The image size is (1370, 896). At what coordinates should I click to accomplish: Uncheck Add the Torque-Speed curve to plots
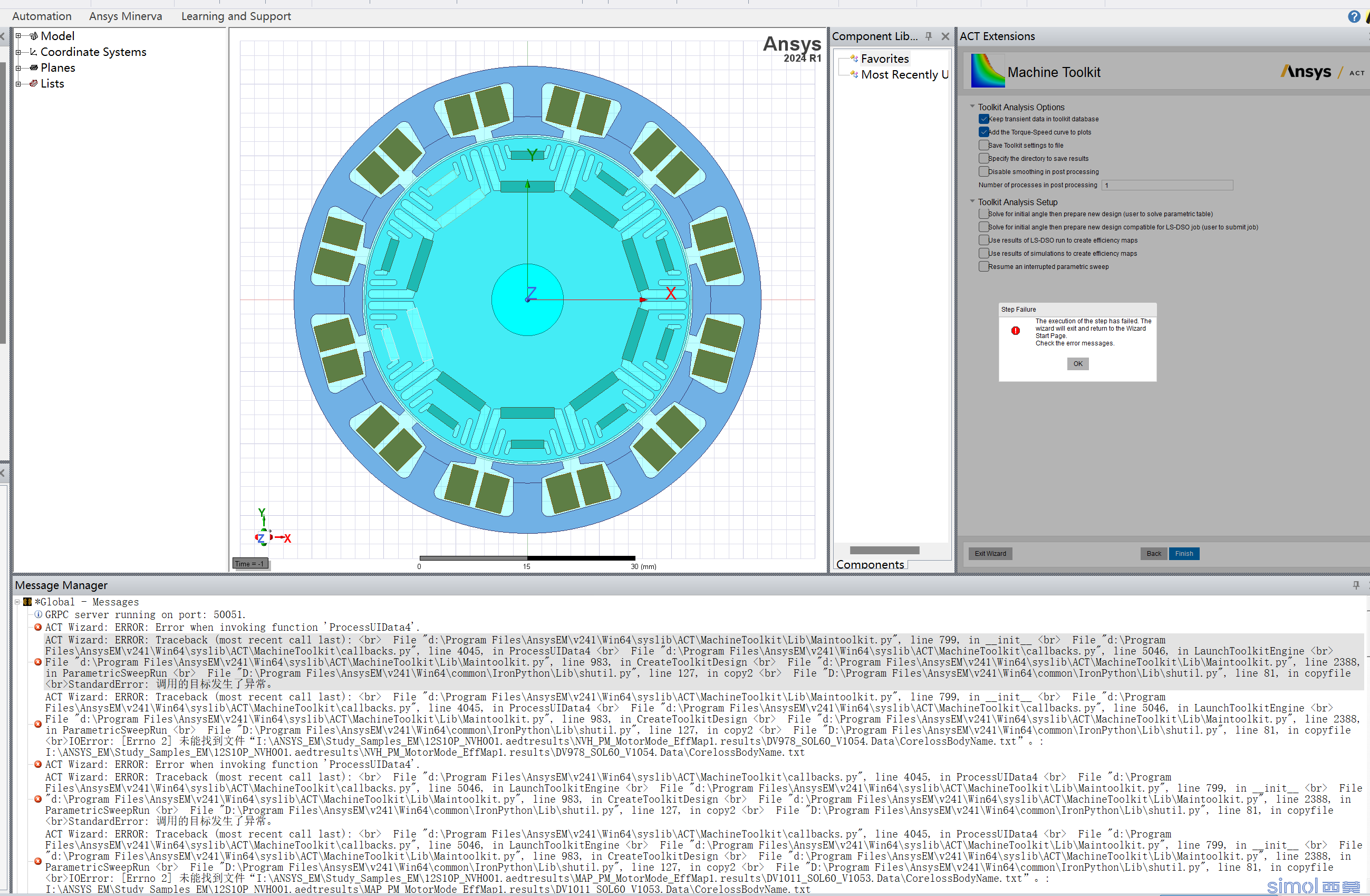click(984, 132)
